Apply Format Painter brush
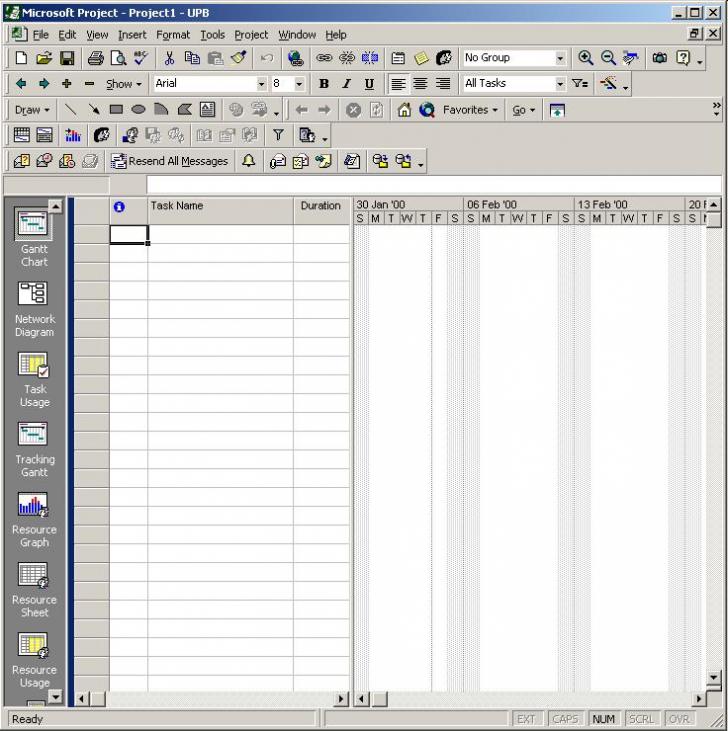 [x=238, y=58]
